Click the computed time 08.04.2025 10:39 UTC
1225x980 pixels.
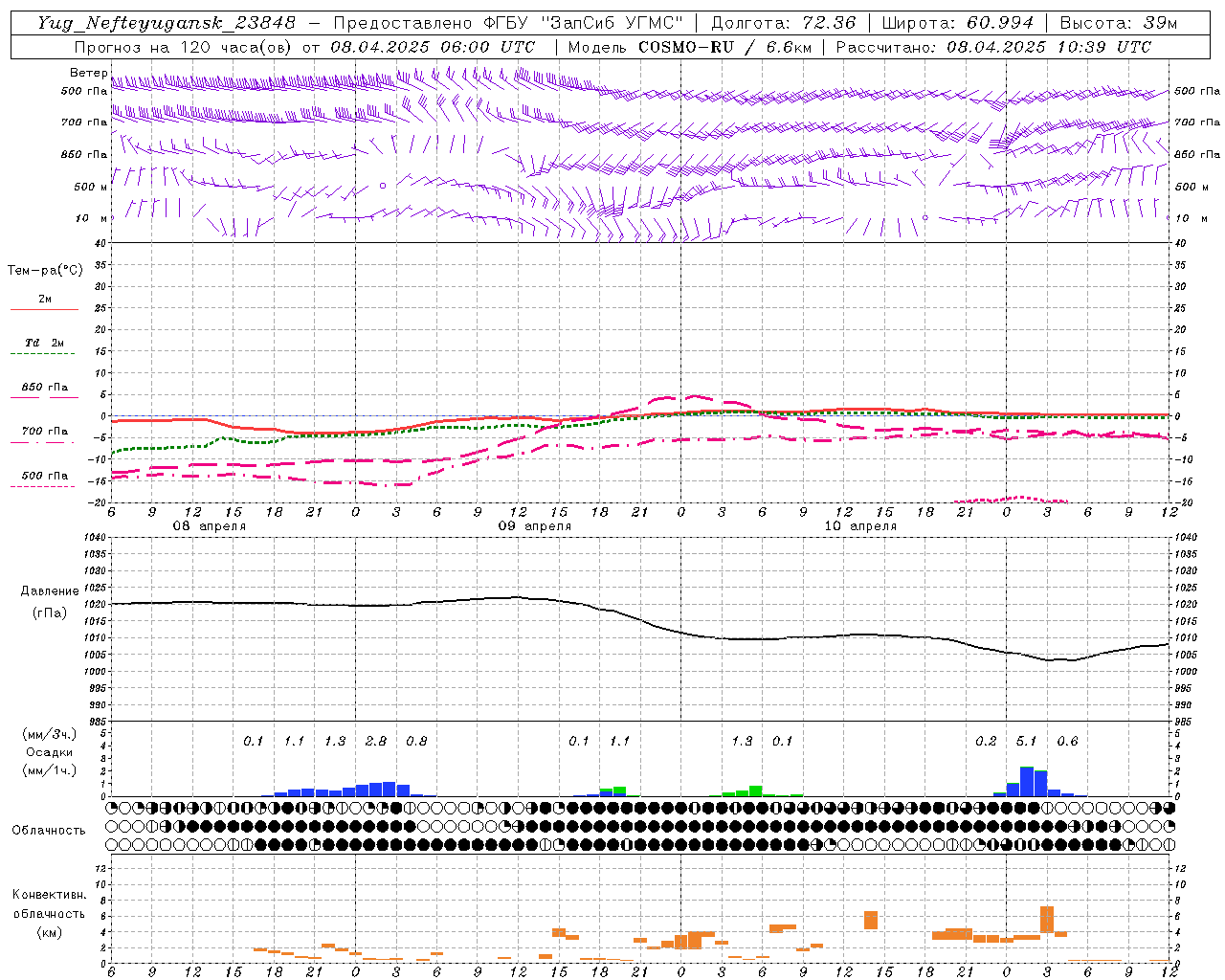coord(1049,47)
